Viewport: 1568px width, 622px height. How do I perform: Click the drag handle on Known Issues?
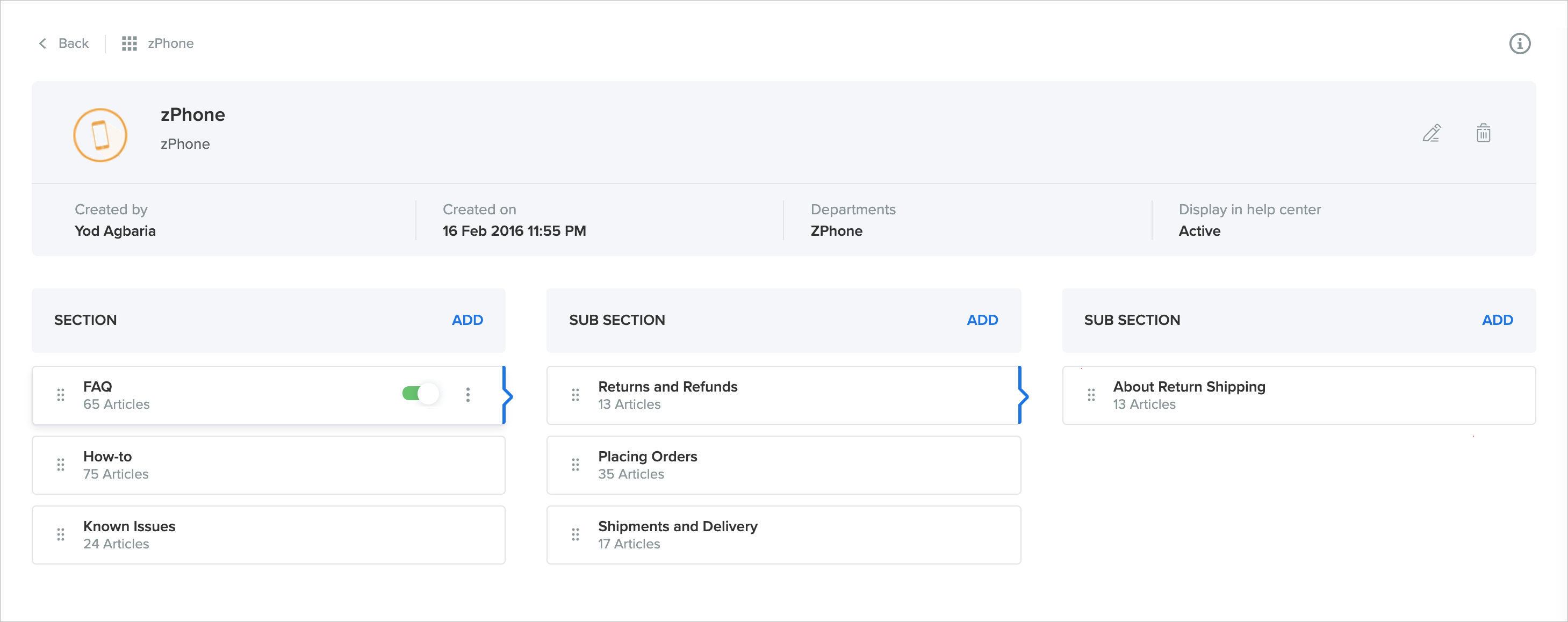pyautogui.click(x=61, y=535)
